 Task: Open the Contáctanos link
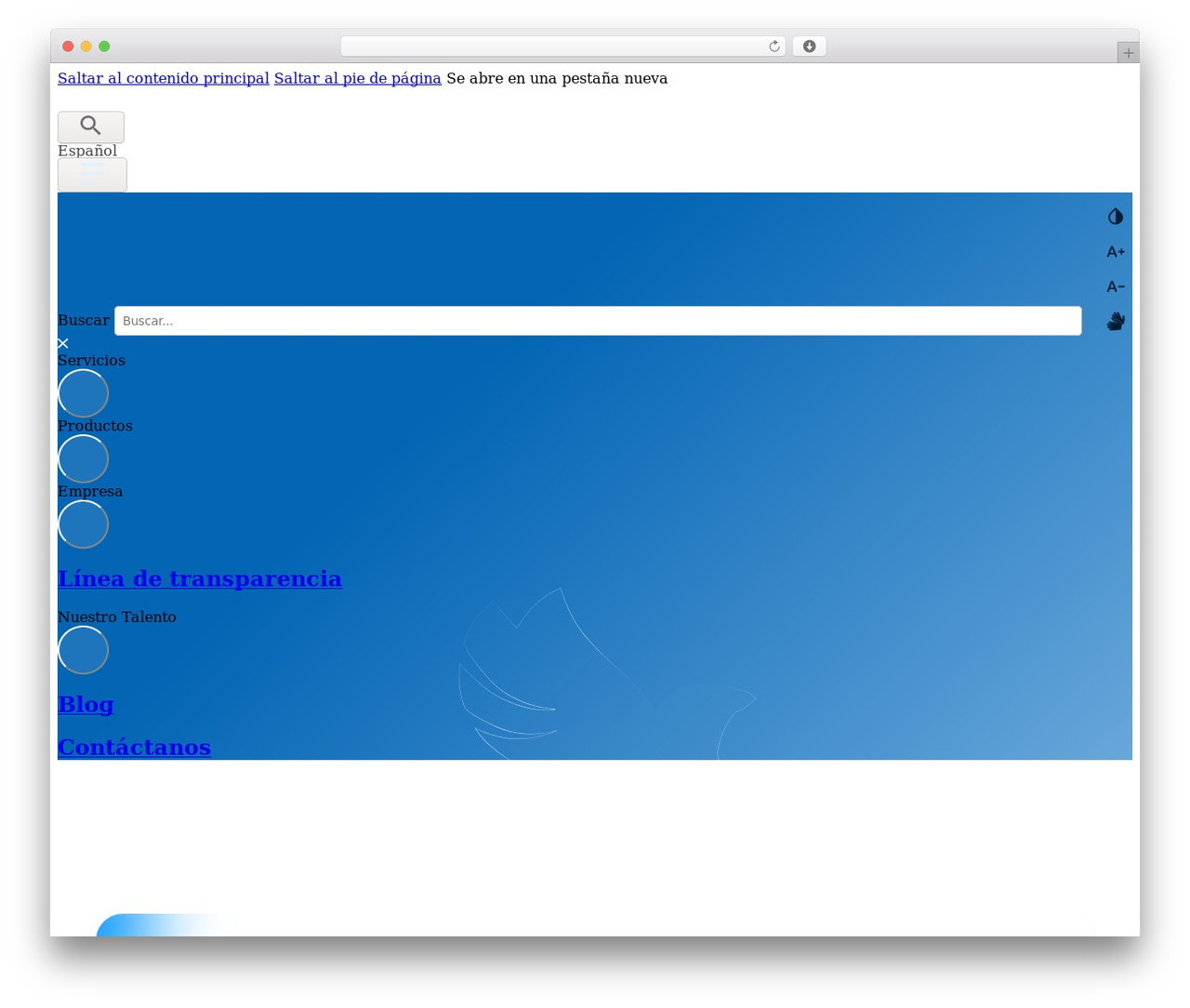pyautogui.click(x=134, y=747)
